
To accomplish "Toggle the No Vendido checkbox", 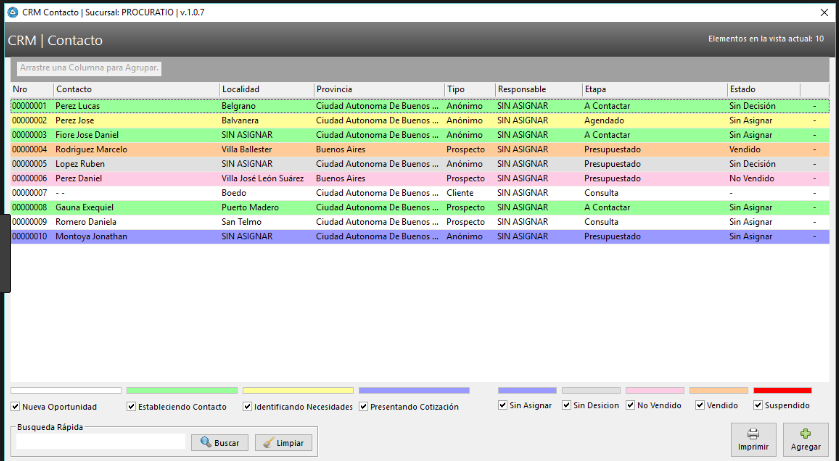I will tap(631, 405).
